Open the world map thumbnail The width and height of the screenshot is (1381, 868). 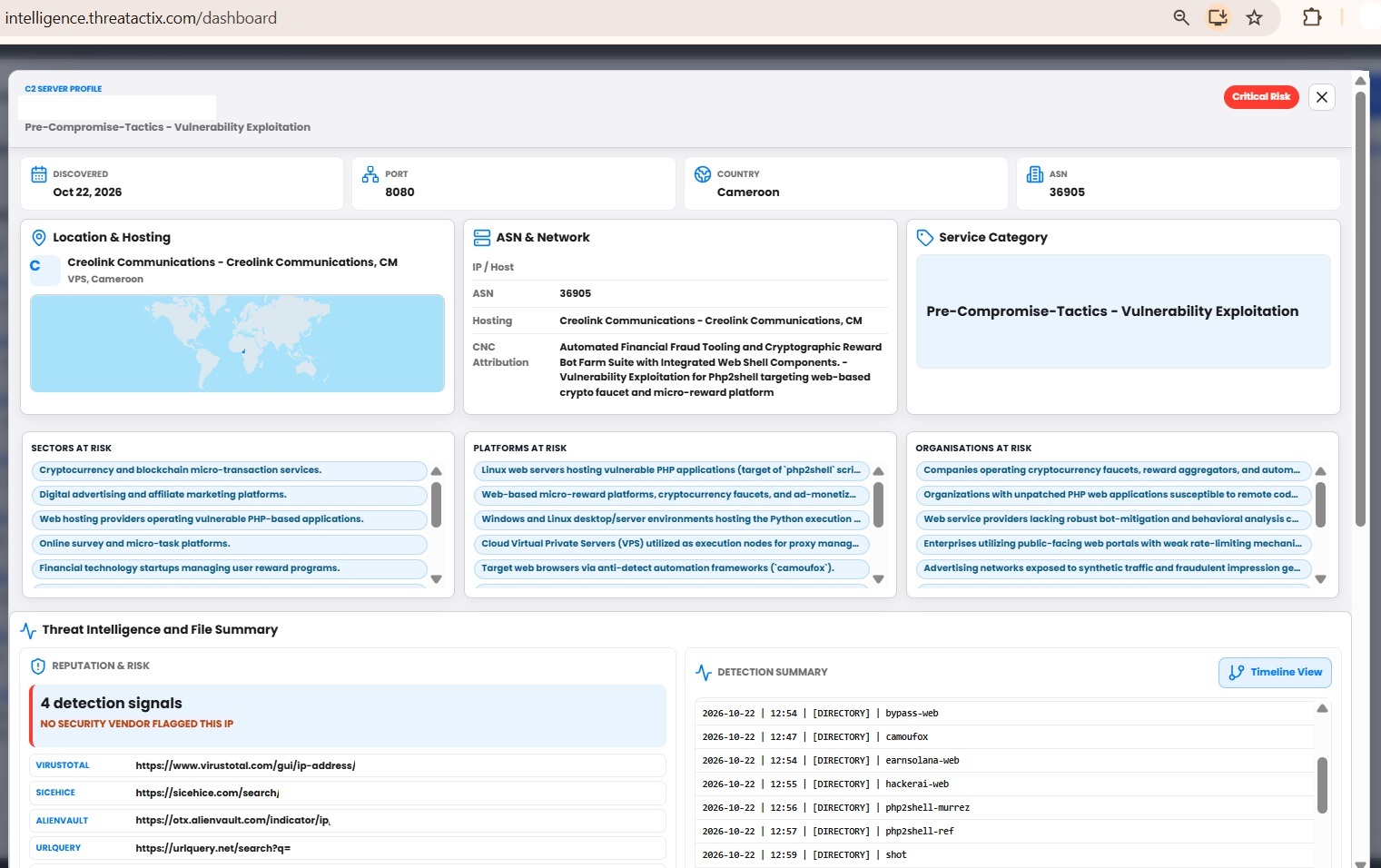[237, 343]
